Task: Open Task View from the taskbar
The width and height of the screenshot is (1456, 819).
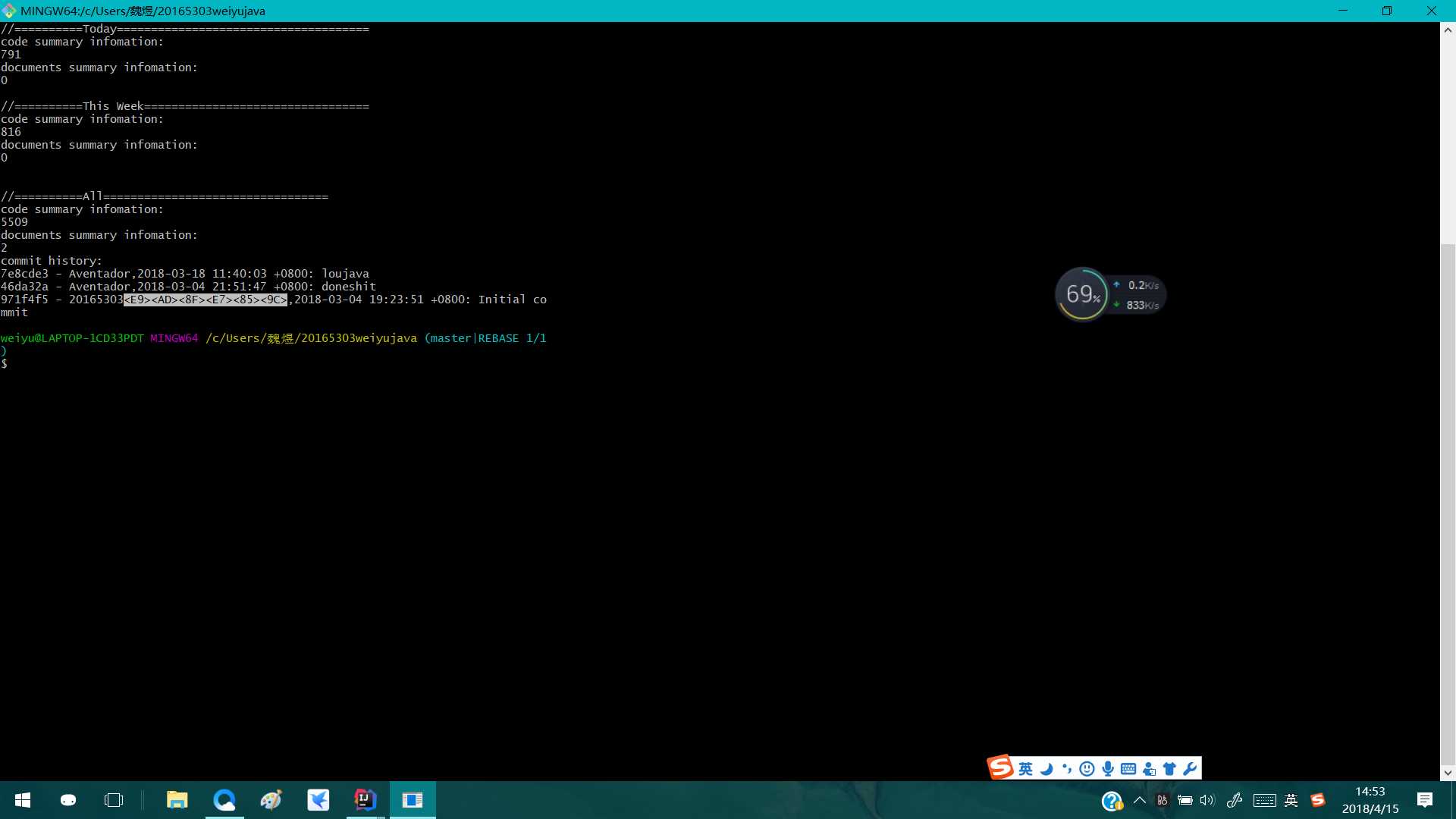Action: (x=114, y=800)
